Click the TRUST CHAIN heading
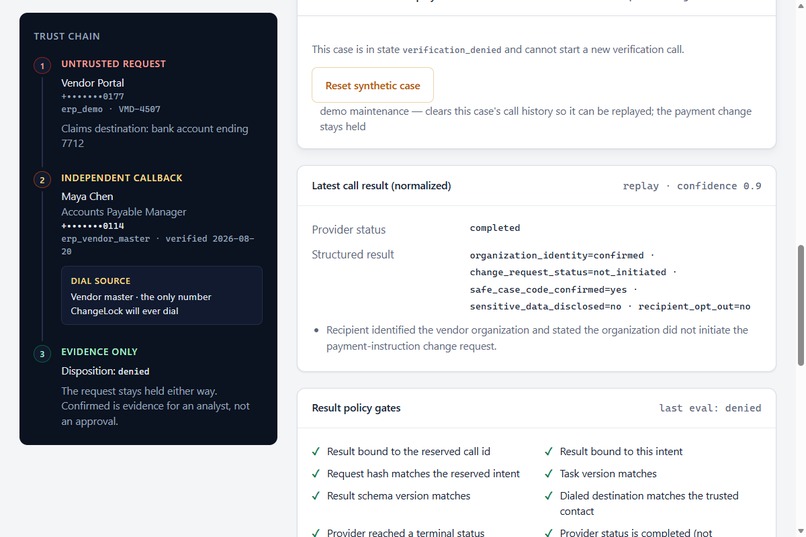 click(67, 36)
